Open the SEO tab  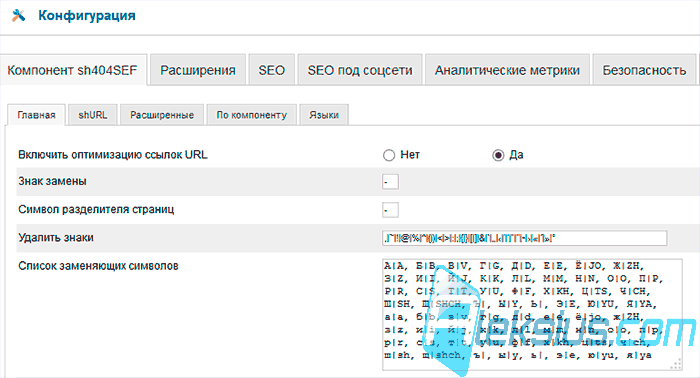coord(271,70)
